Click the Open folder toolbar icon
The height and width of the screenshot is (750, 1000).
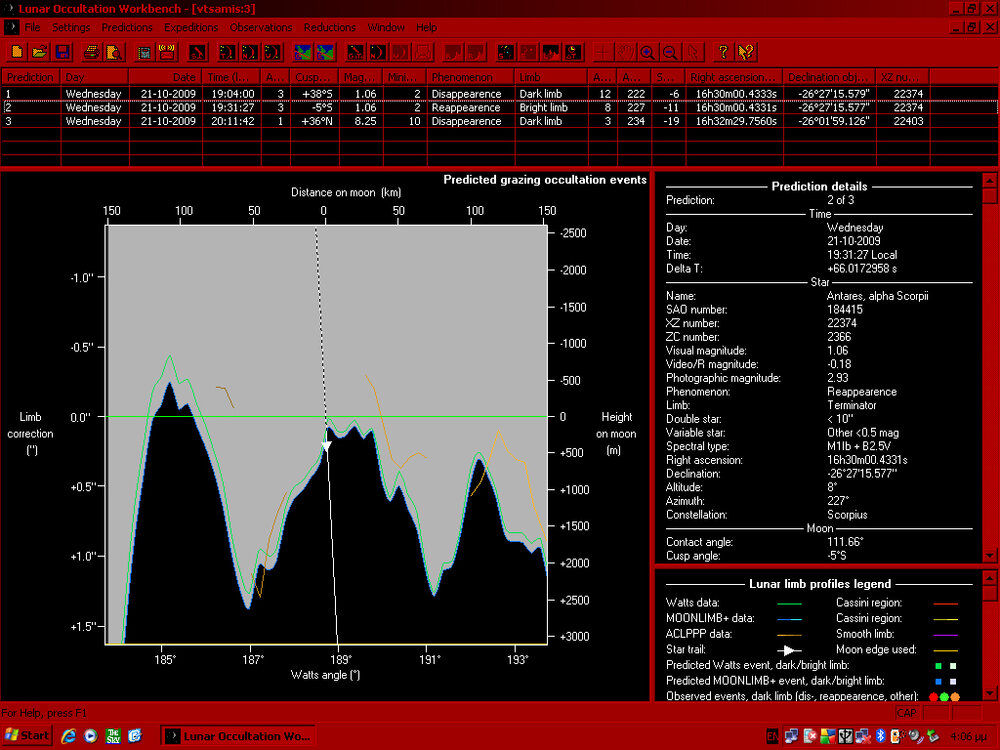click(39, 51)
